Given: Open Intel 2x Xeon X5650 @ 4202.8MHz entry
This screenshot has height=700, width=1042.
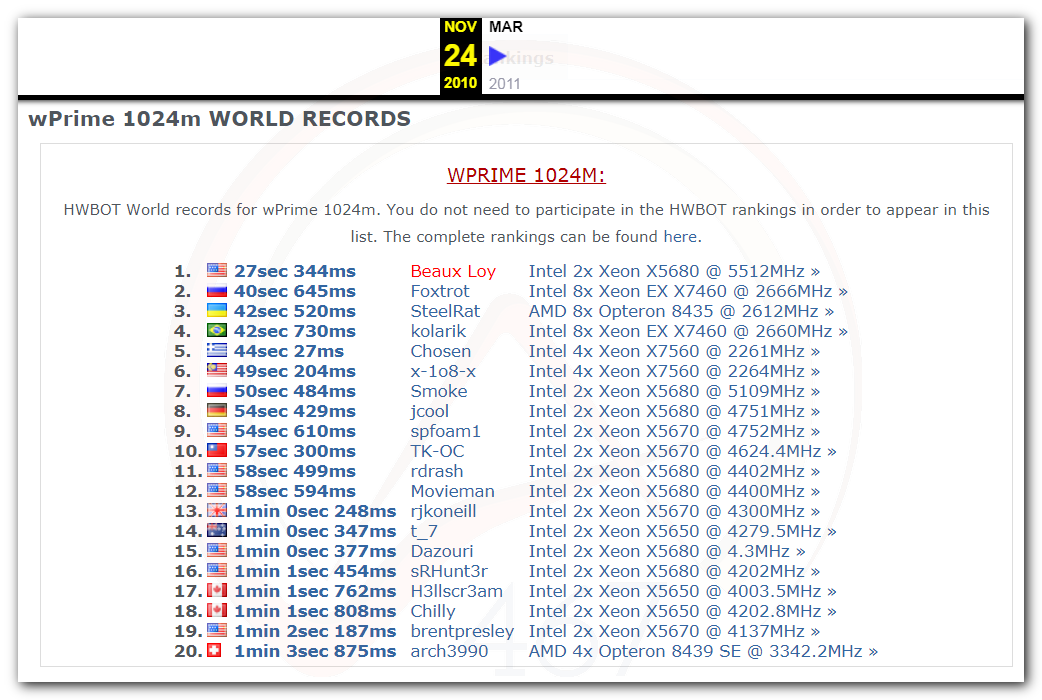Looking at the screenshot, I should tap(682, 610).
